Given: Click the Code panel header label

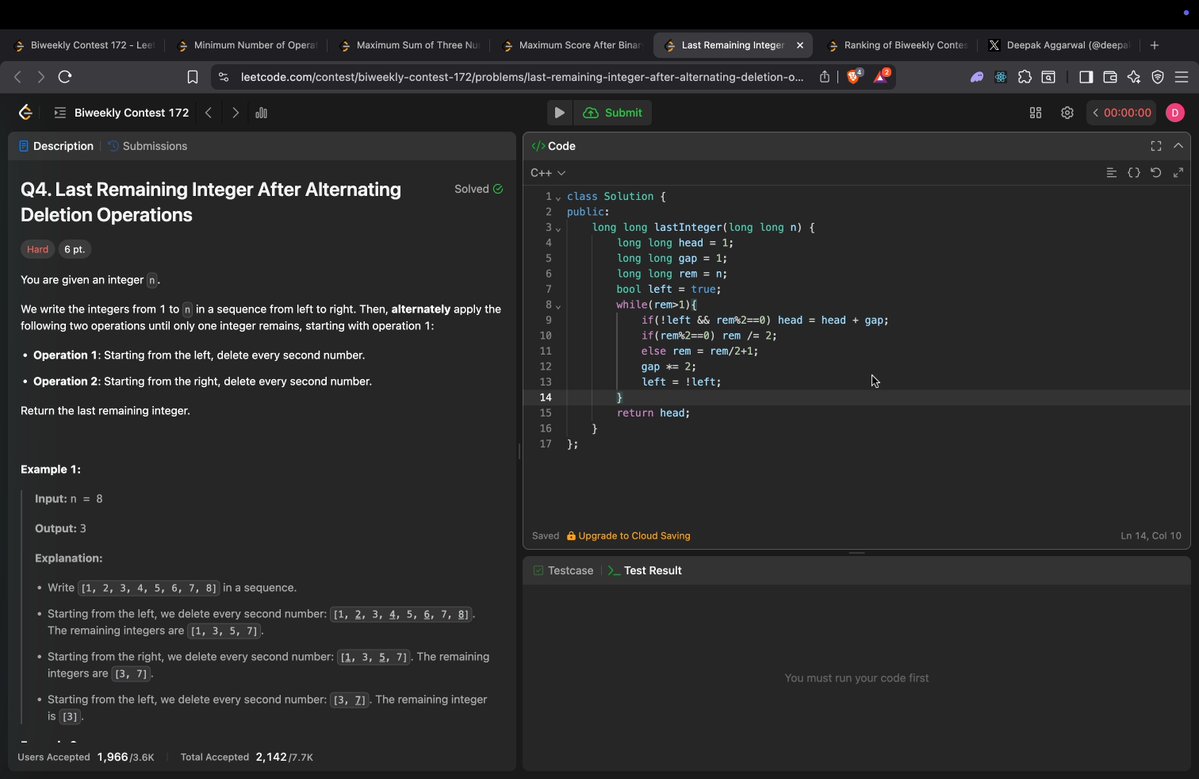Looking at the screenshot, I should tap(561, 146).
